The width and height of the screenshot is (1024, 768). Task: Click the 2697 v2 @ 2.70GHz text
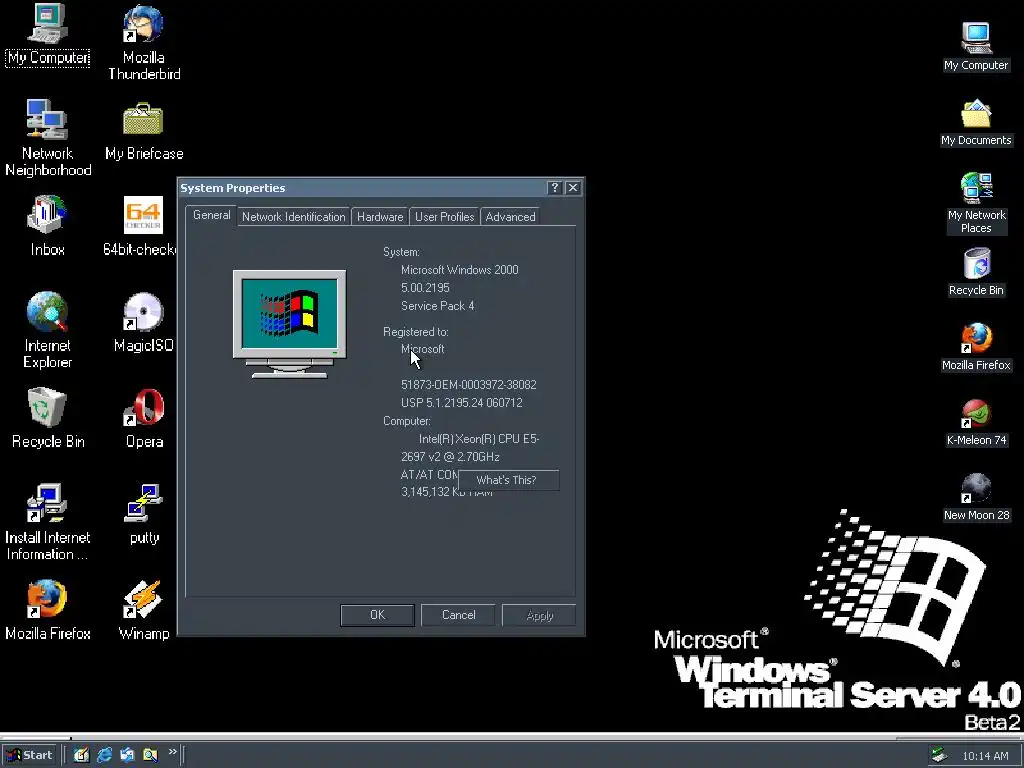pos(450,456)
